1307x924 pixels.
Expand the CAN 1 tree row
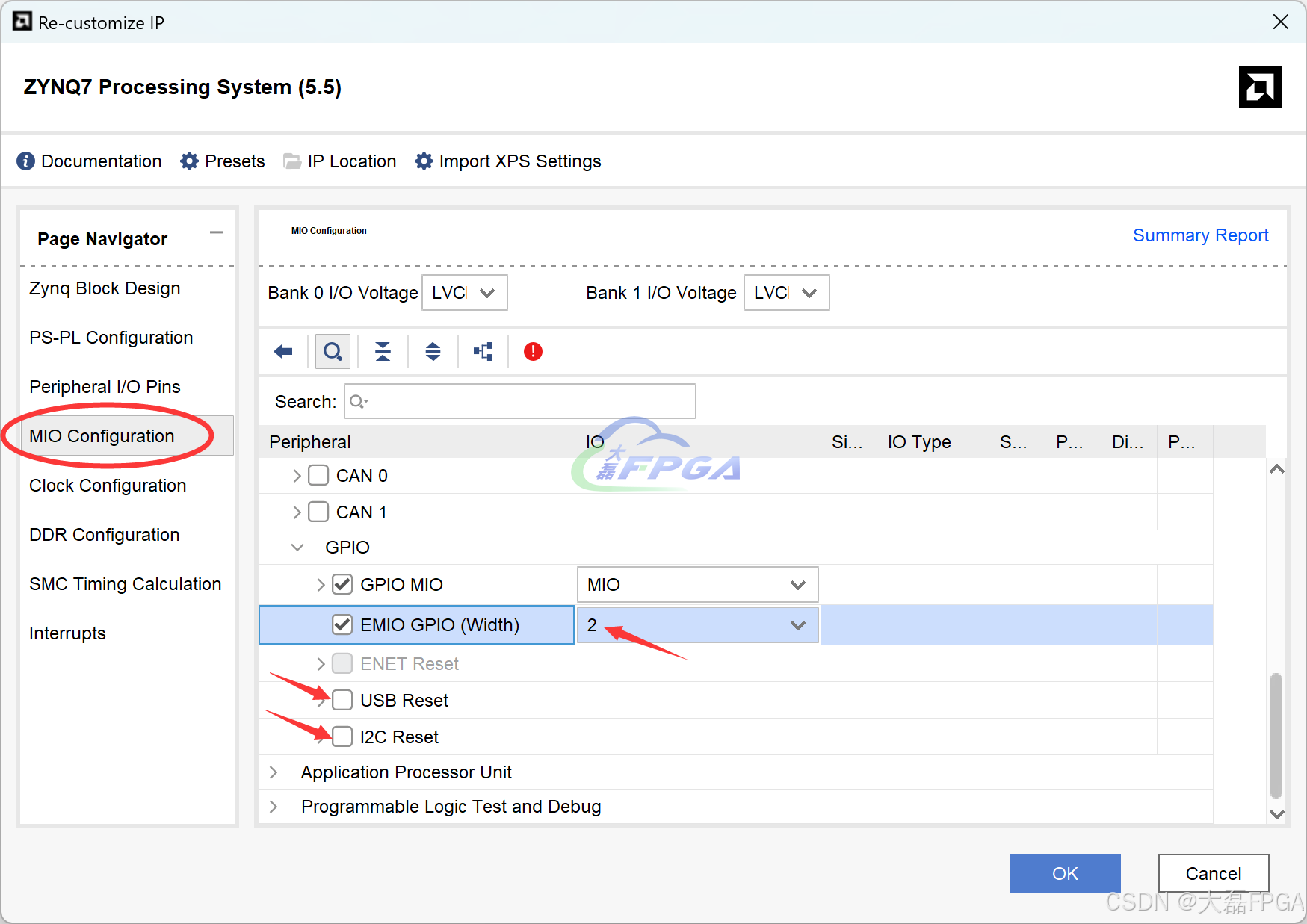[297, 512]
